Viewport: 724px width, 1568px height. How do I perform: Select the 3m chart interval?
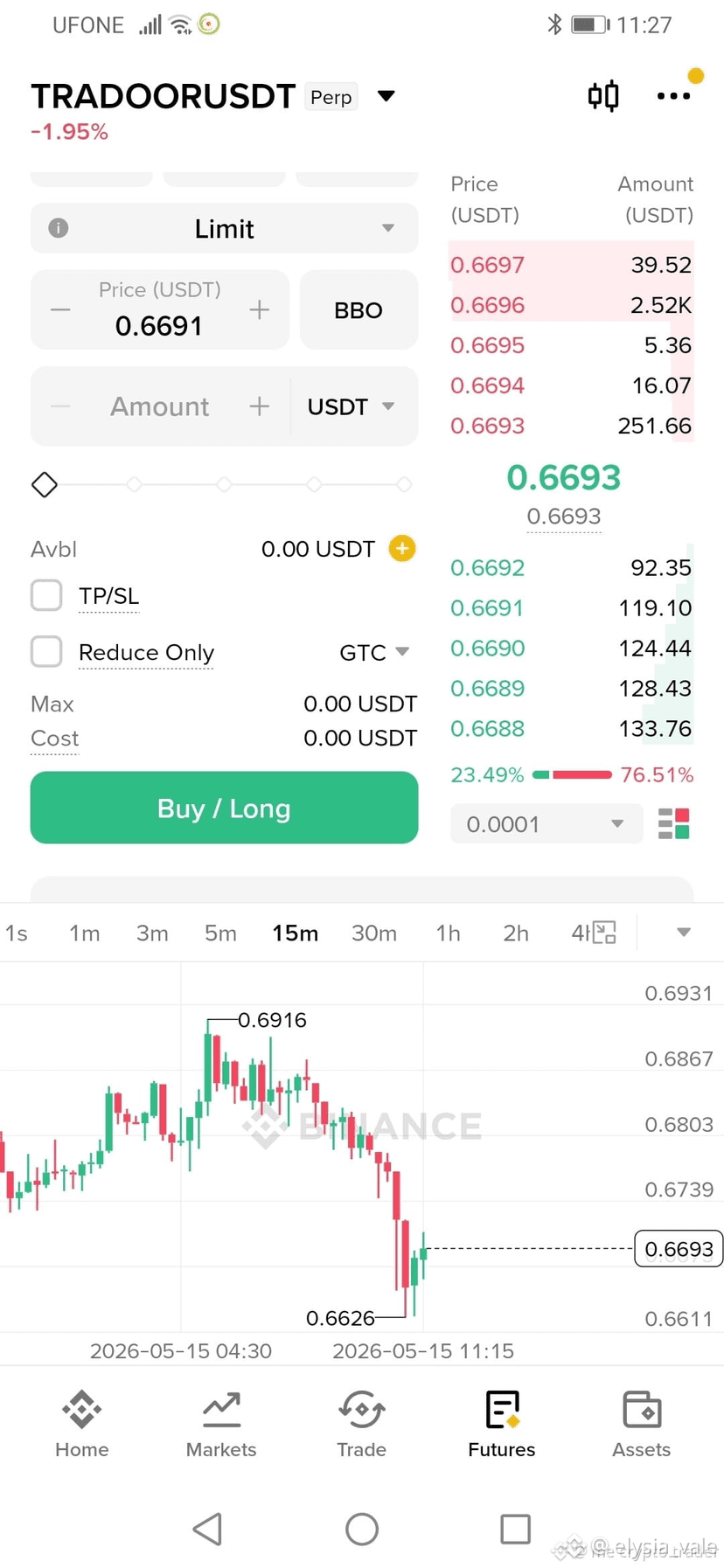click(x=152, y=933)
